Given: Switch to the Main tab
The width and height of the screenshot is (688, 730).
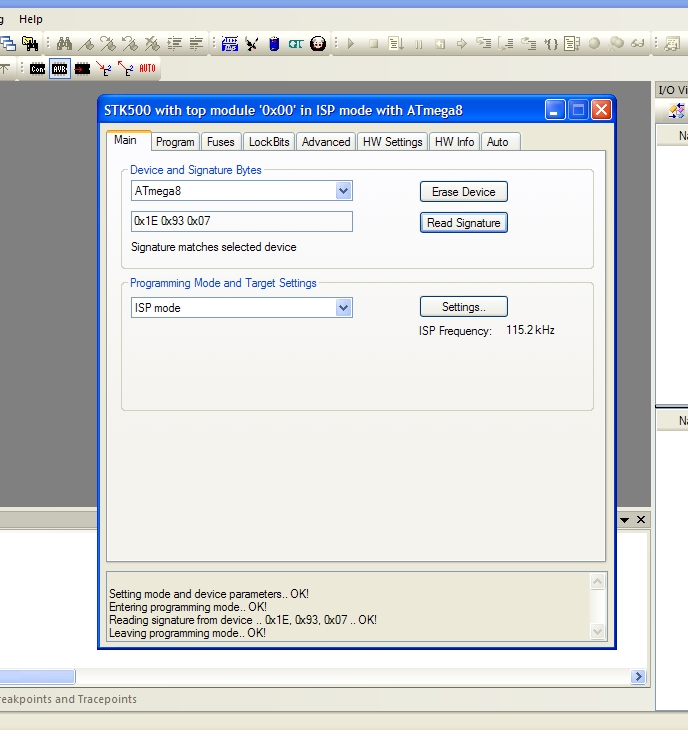Looking at the screenshot, I should [126, 140].
